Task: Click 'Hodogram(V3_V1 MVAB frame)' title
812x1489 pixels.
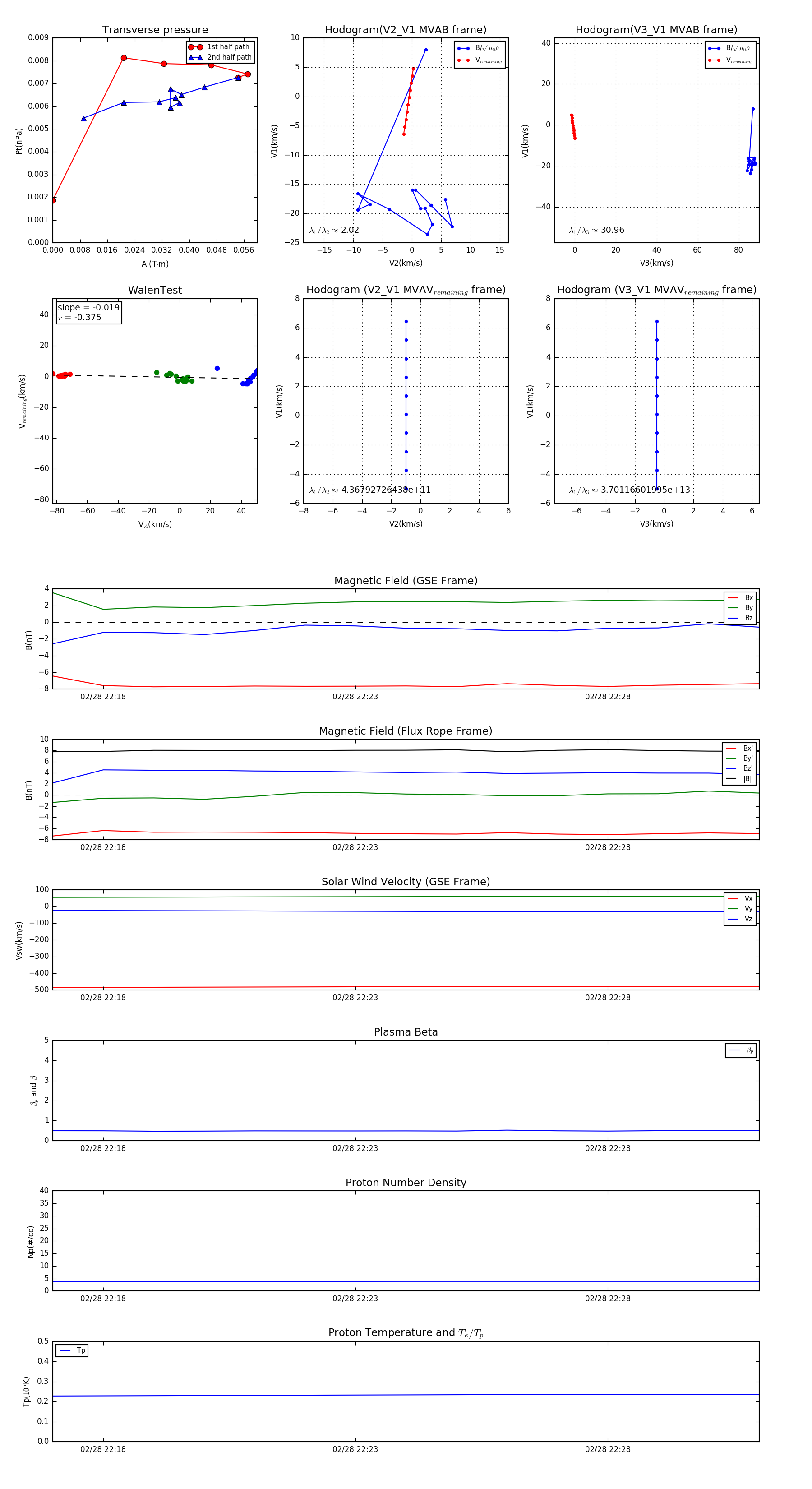Action: click(656, 30)
